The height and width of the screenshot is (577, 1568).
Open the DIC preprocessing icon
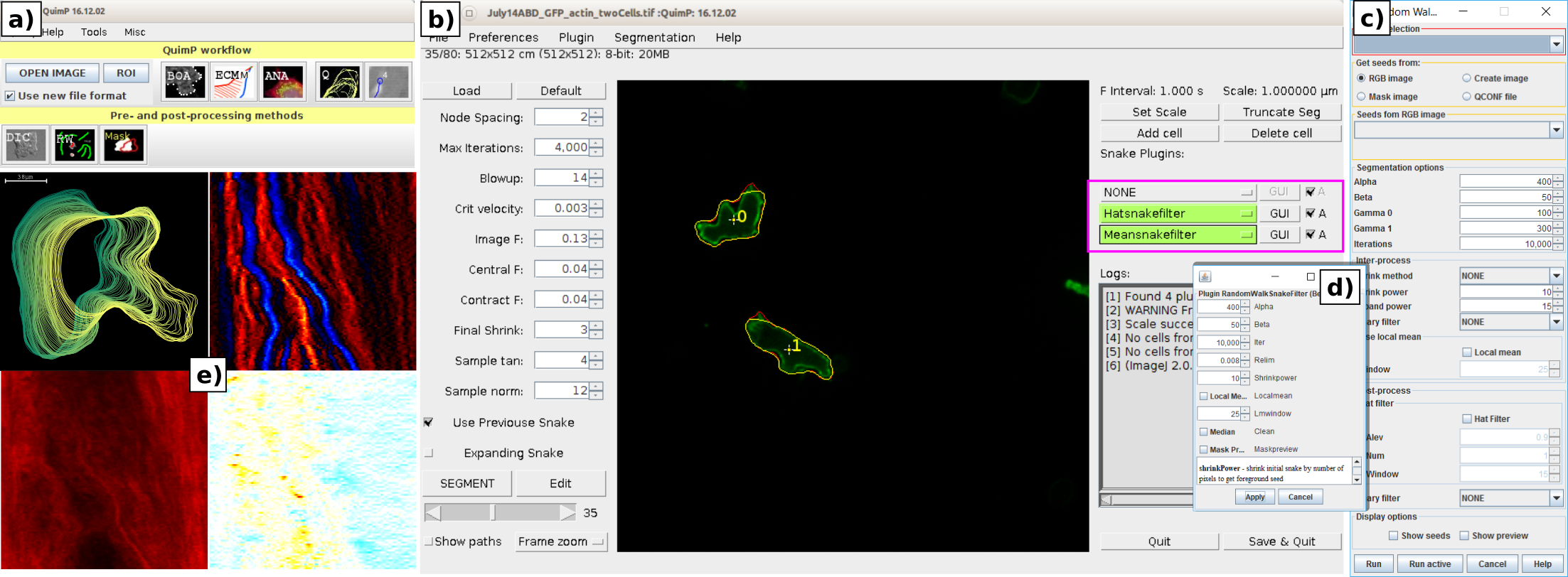click(x=26, y=145)
